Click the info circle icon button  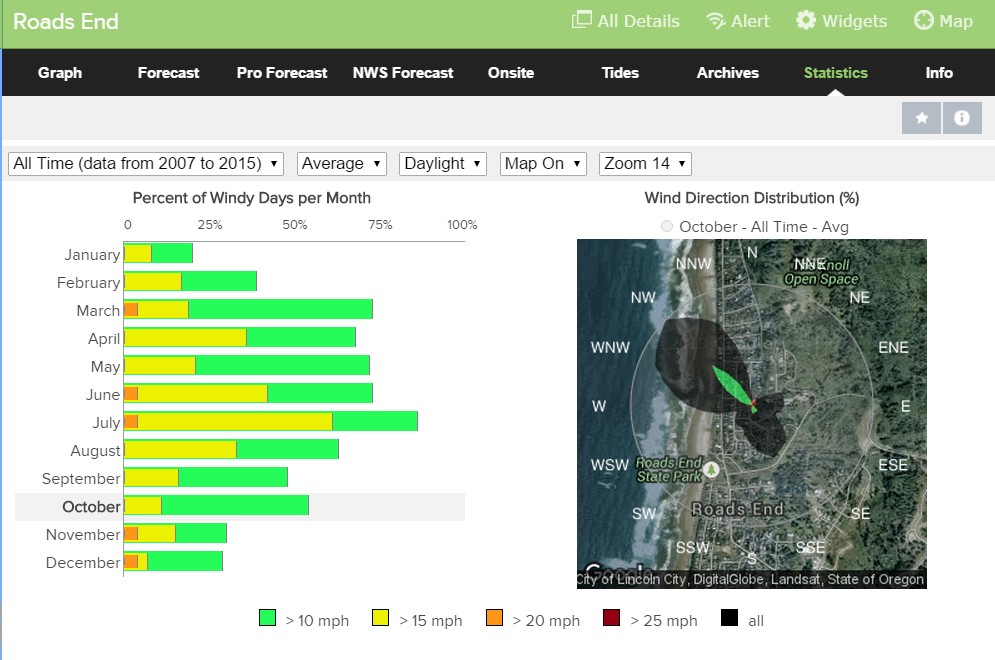click(962, 118)
